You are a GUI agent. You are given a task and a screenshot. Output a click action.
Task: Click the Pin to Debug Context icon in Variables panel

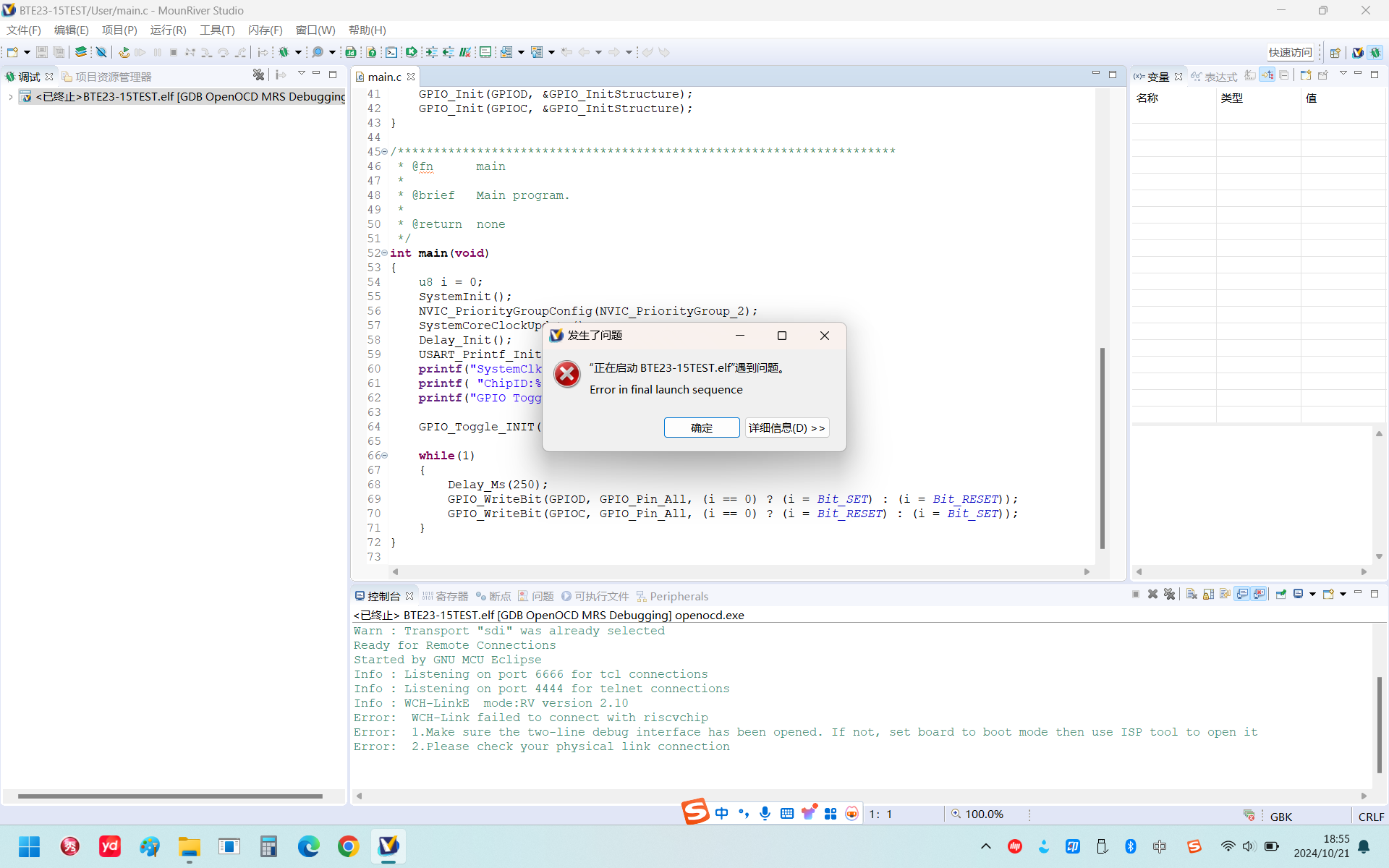click(1323, 75)
